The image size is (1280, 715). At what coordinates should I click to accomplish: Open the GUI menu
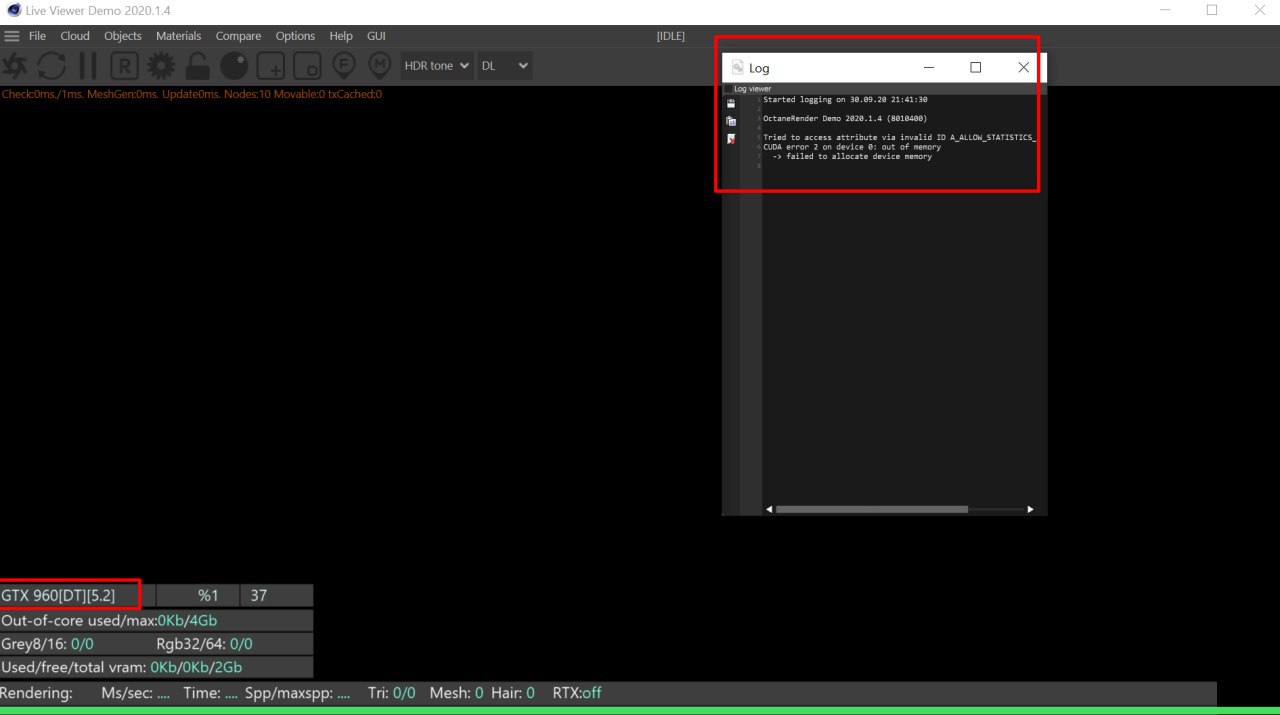pos(376,36)
